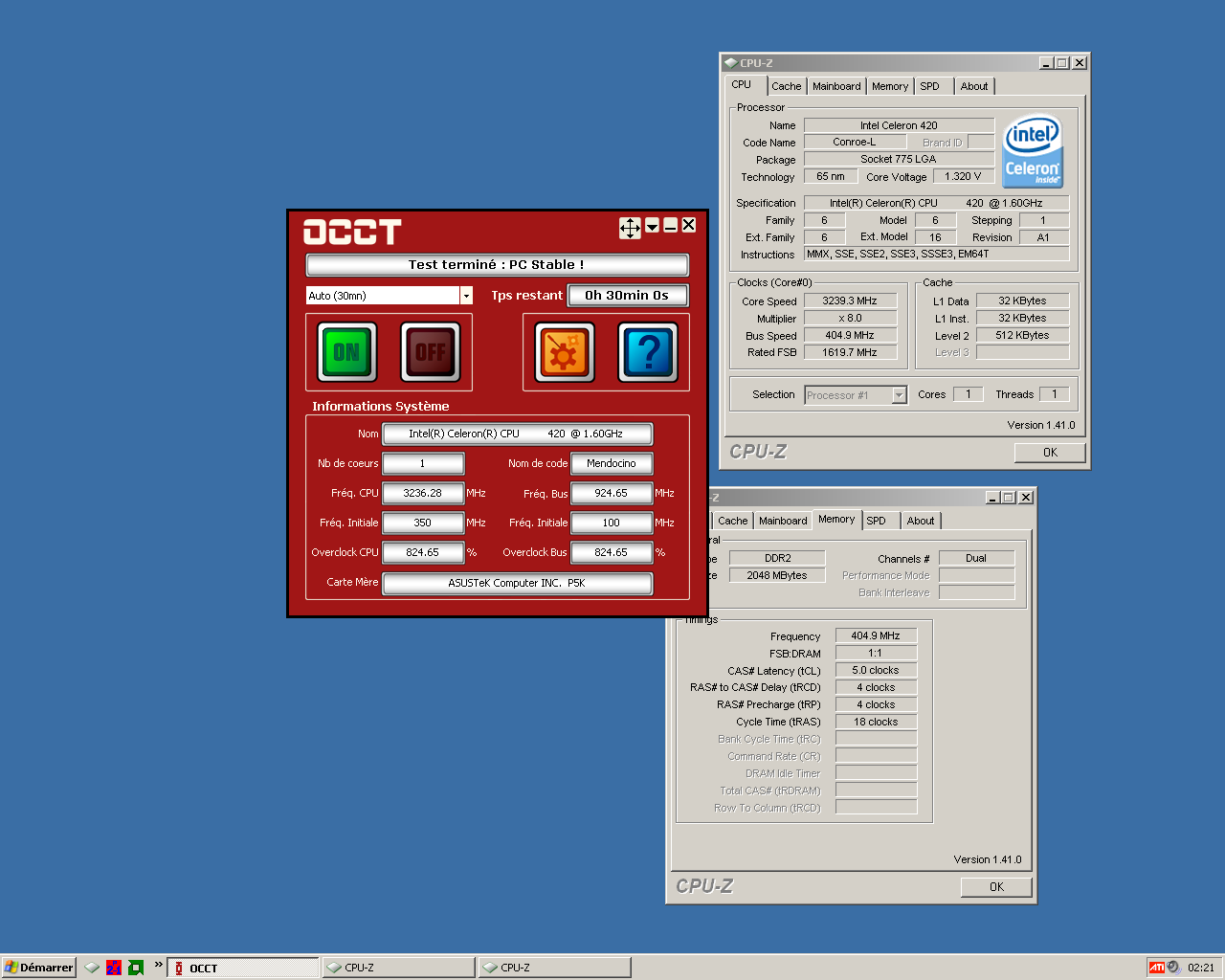Click the Core Voltage 1.320 V value
The height and width of the screenshot is (980, 1225).
pos(963,176)
